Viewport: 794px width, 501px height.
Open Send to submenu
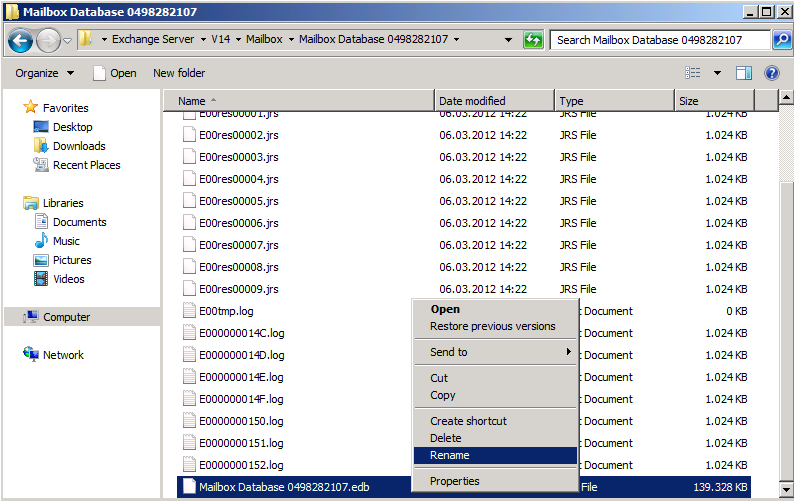pyautogui.click(x=449, y=352)
